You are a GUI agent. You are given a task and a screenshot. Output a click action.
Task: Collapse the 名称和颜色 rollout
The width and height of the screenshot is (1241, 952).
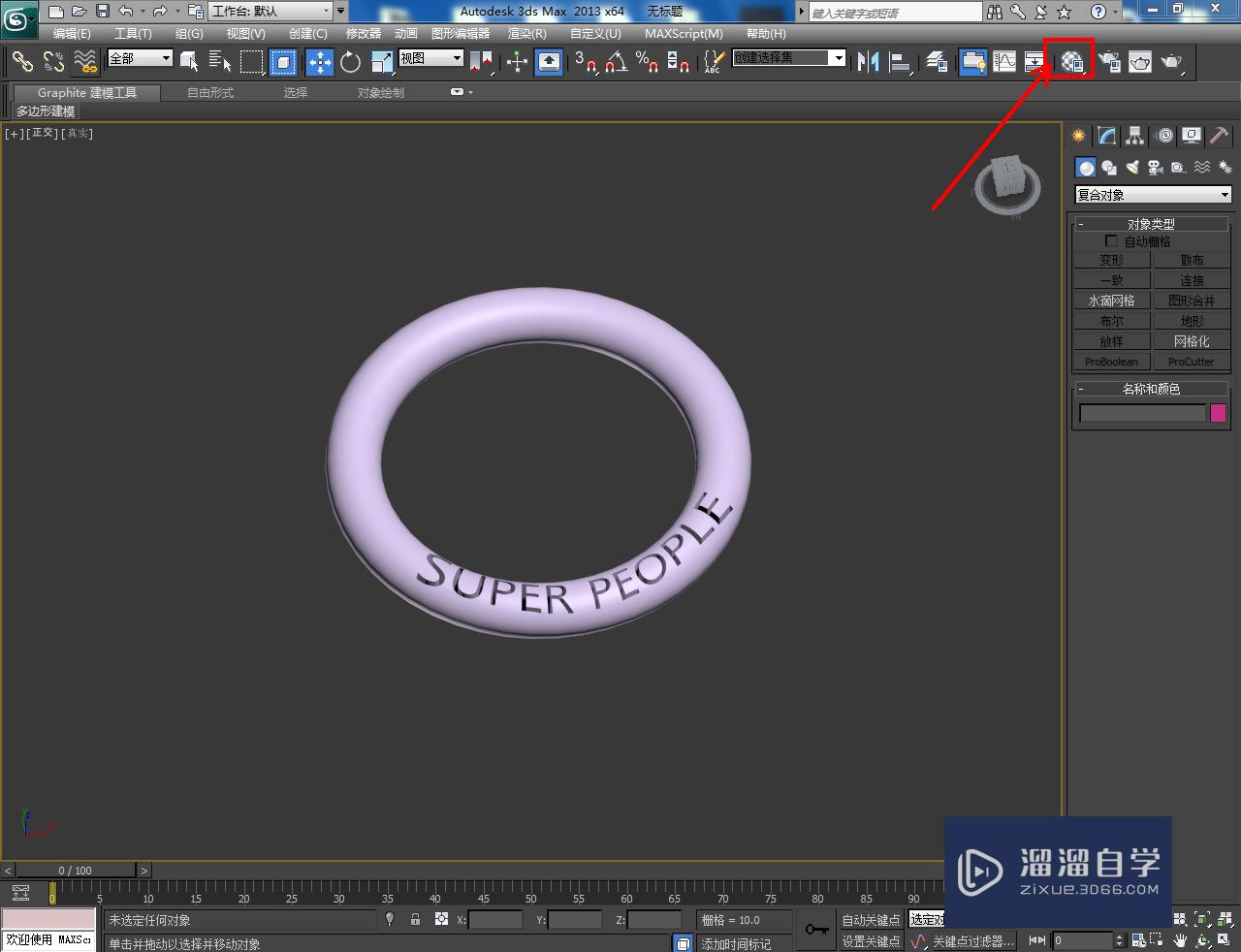[x=1151, y=389]
